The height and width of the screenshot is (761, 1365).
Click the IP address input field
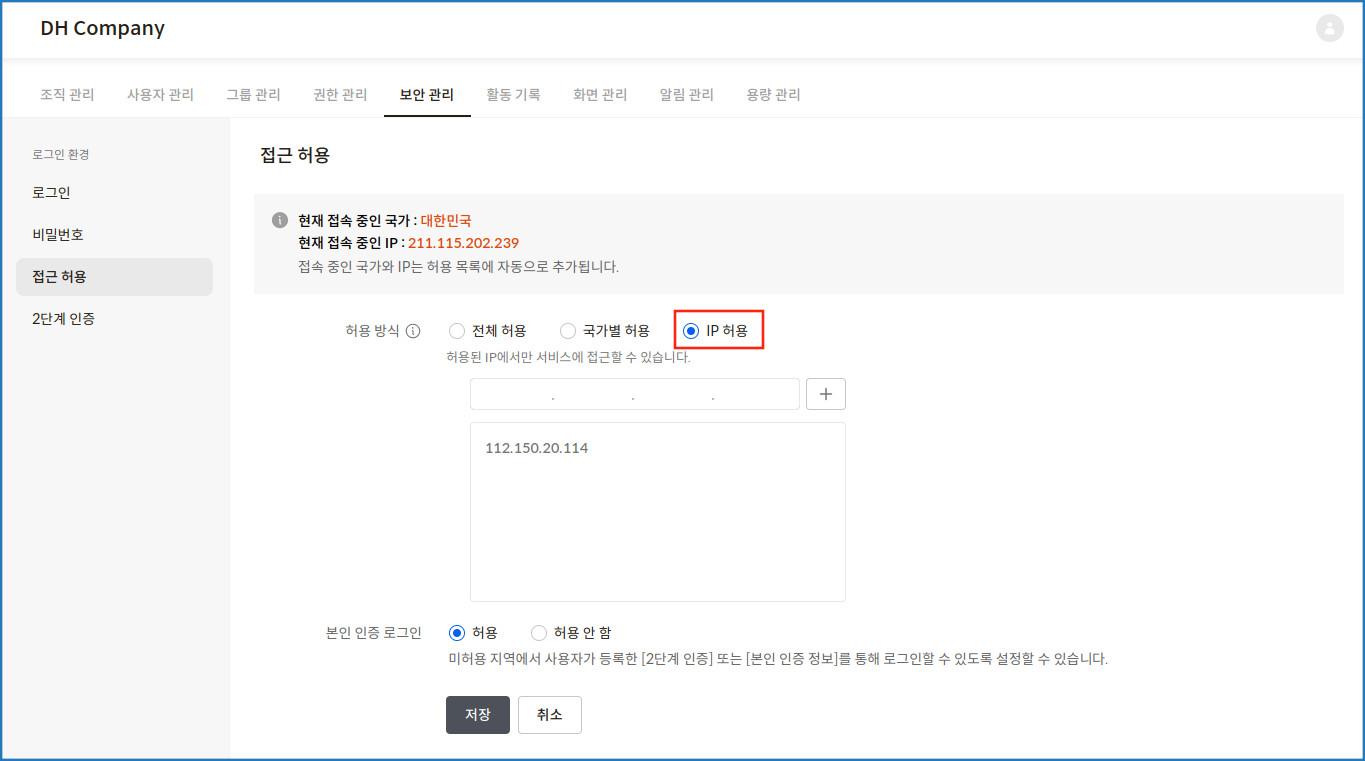tap(635, 394)
